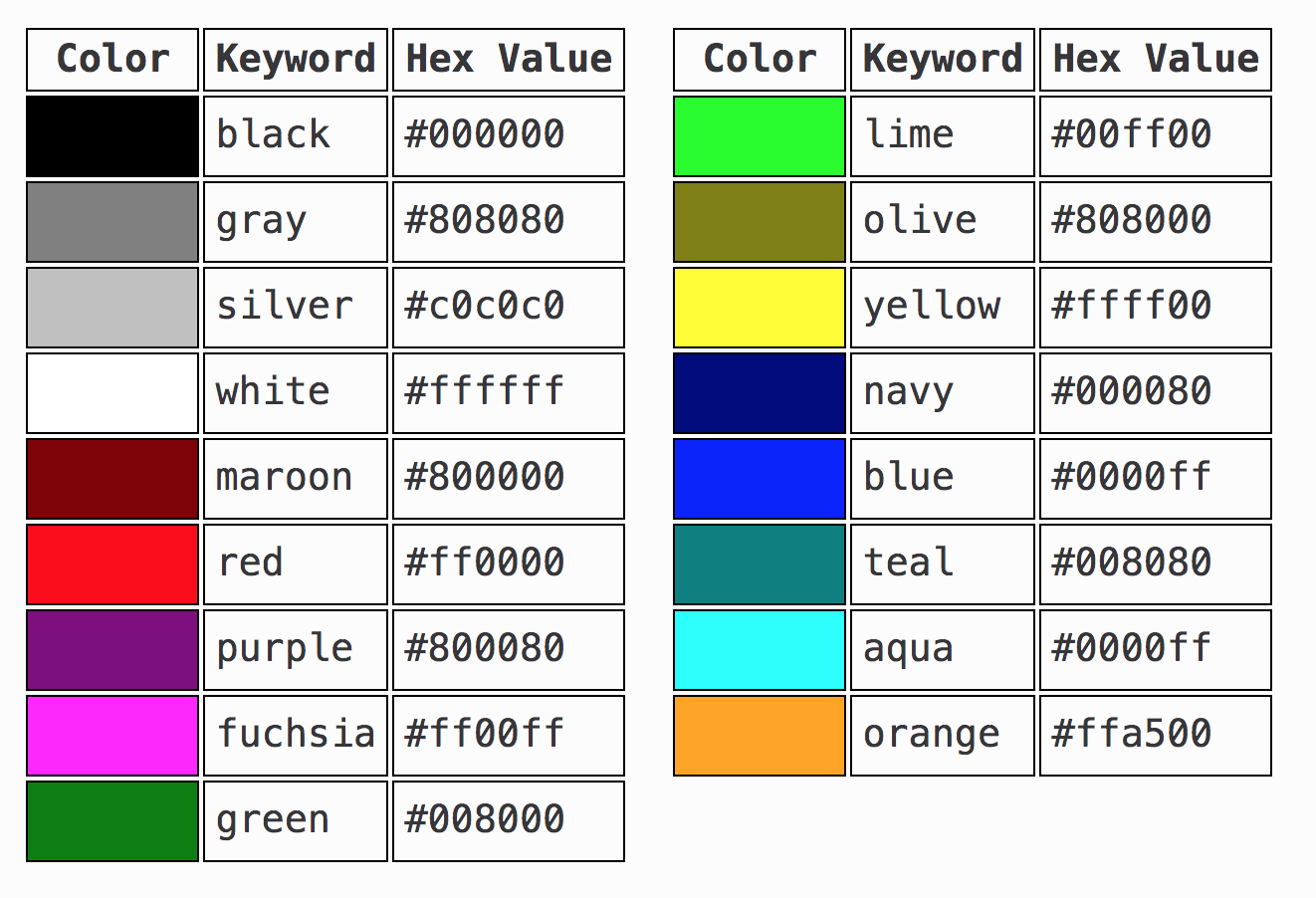Click the orange color swatch
1316x898 pixels.
click(760, 736)
